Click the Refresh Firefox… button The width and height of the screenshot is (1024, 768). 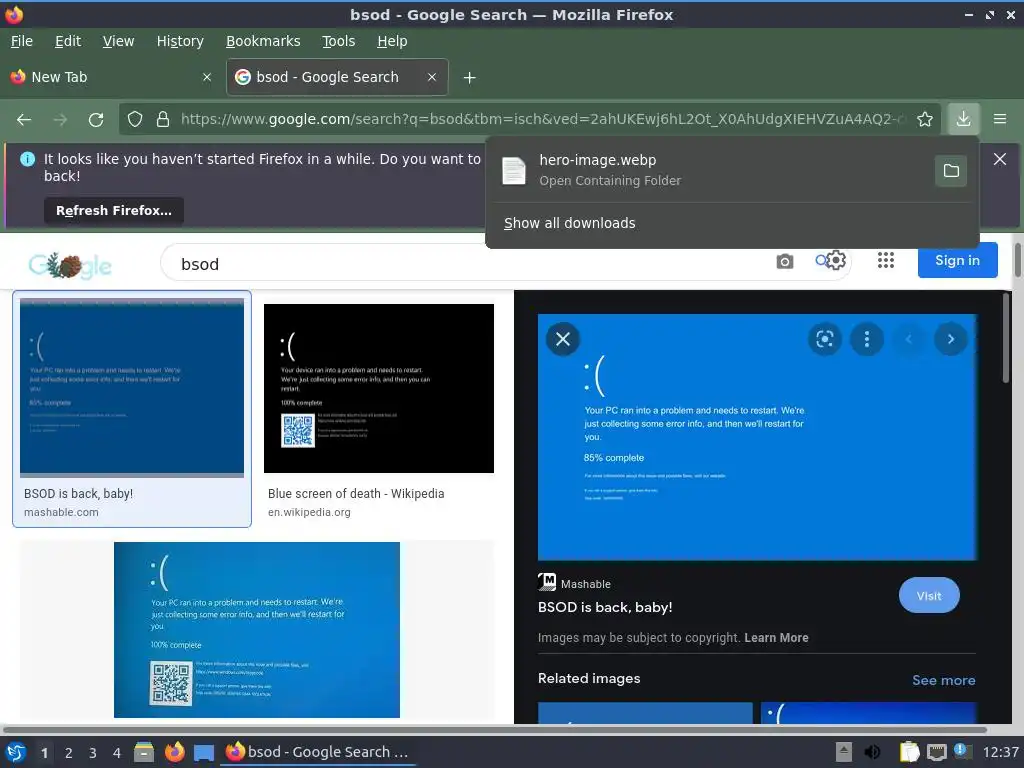tap(114, 210)
